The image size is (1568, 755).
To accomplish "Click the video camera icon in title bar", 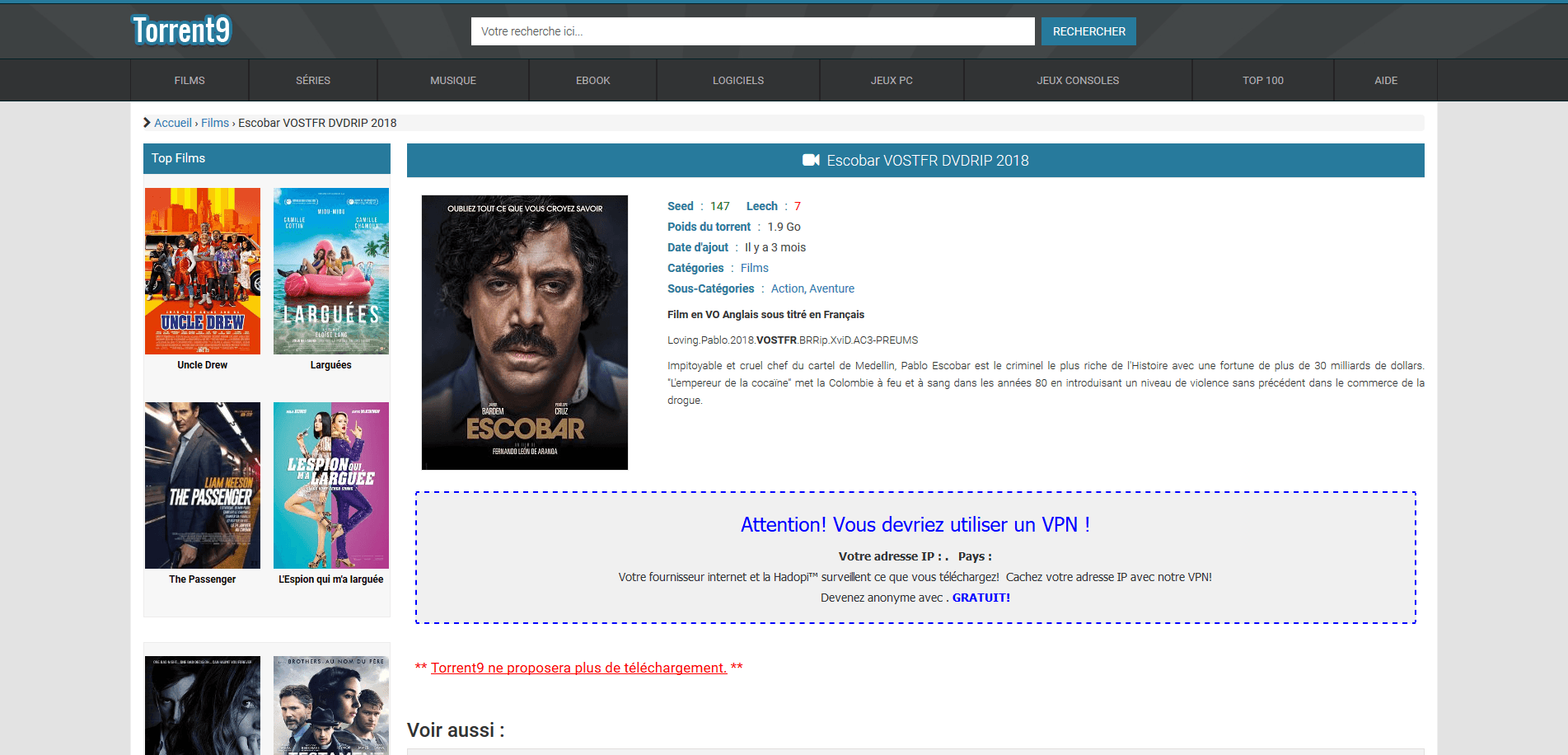I will pos(811,160).
